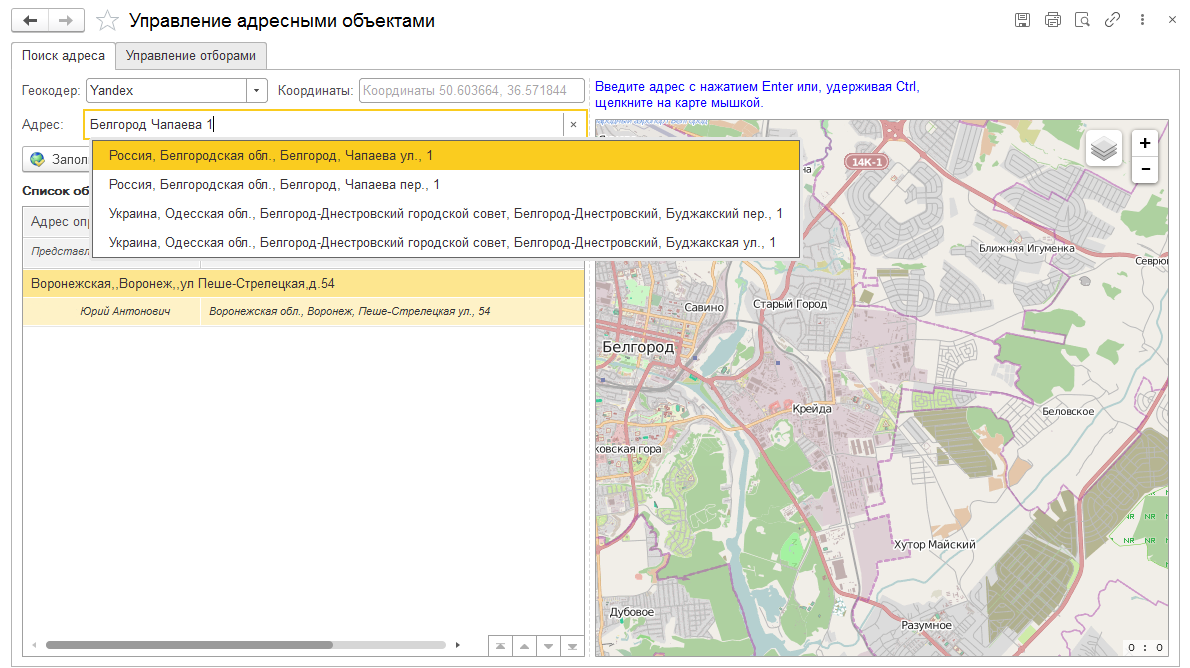Zoom out on the map

click(1145, 170)
